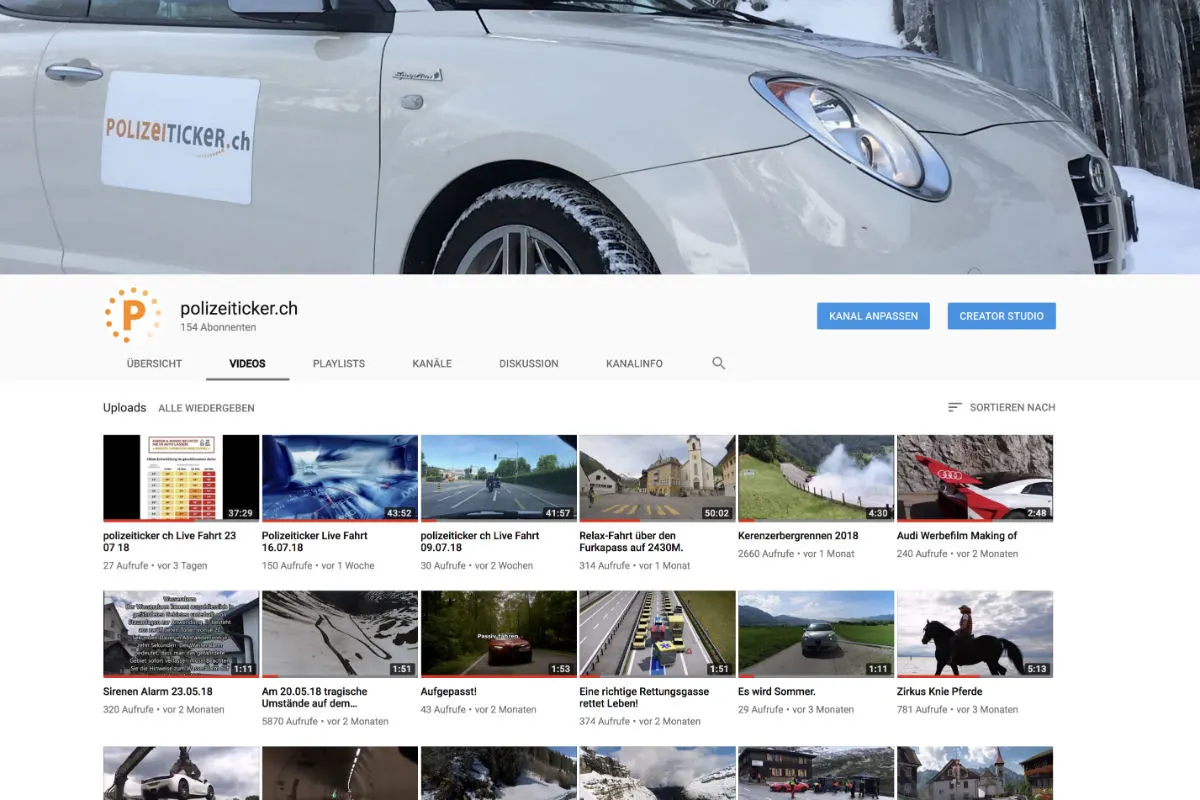This screenshot has width=1200, height=800.
Task: Click the 50:02 duration badge
Action: [x=716, y=513]
